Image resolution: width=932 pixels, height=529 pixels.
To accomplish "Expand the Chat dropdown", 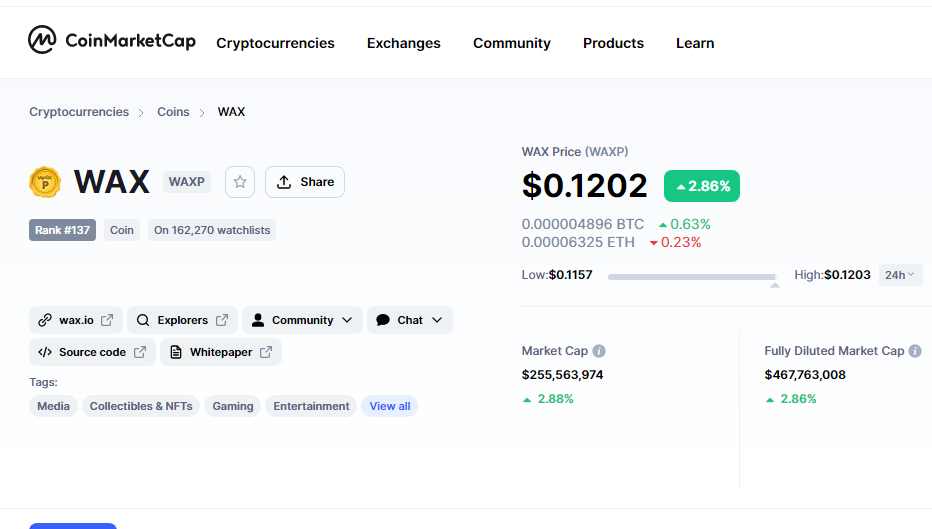I will pos(410,320).
